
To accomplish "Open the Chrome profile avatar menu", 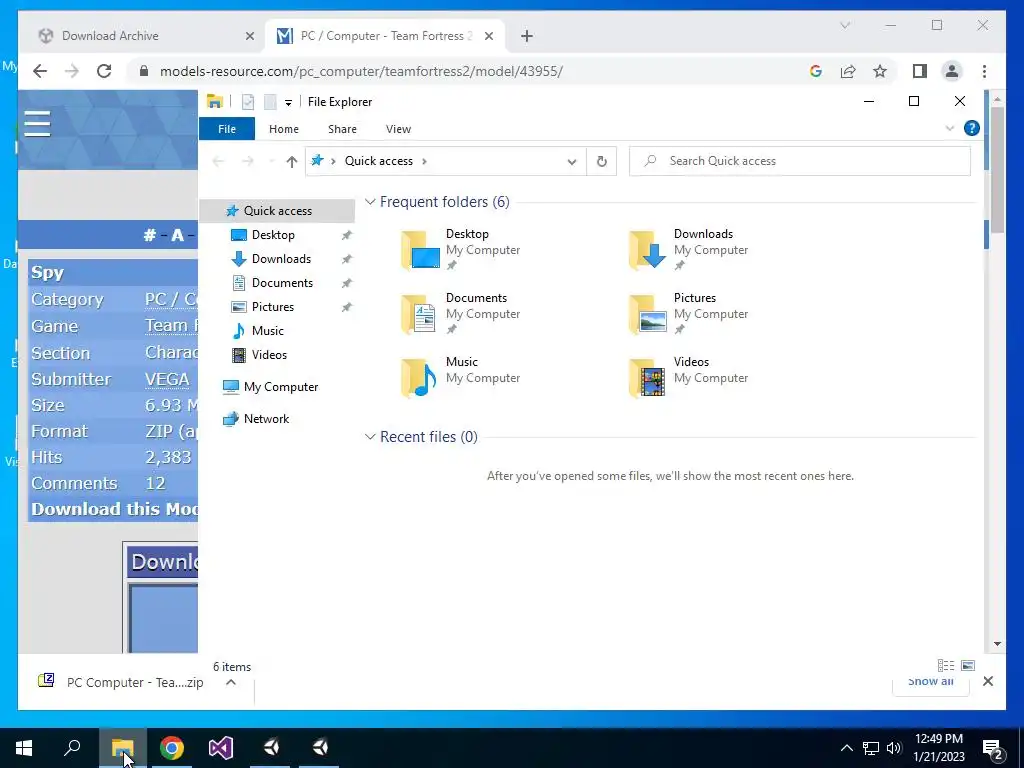I will pos(952,71).
